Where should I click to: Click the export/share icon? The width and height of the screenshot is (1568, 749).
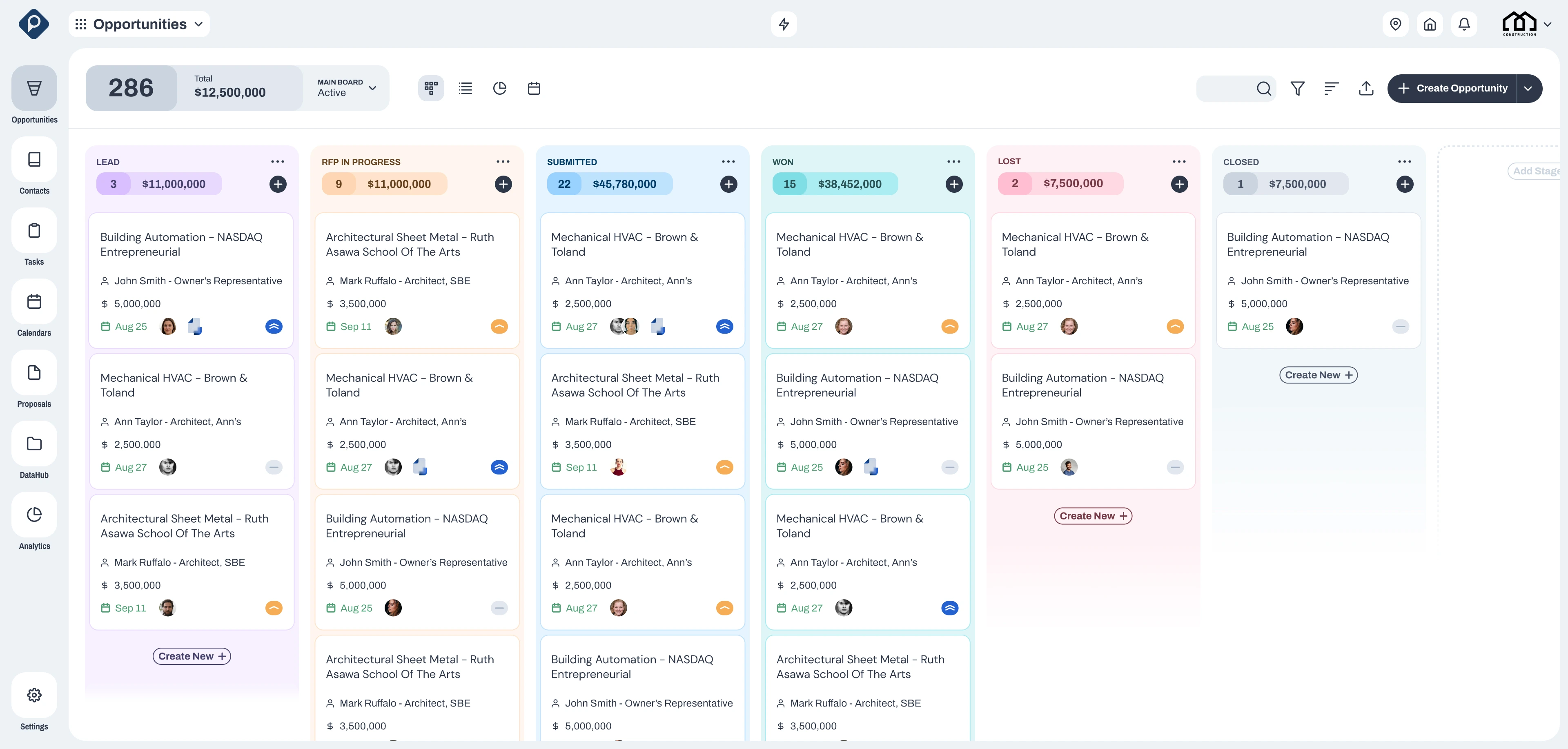point(1366,88)
